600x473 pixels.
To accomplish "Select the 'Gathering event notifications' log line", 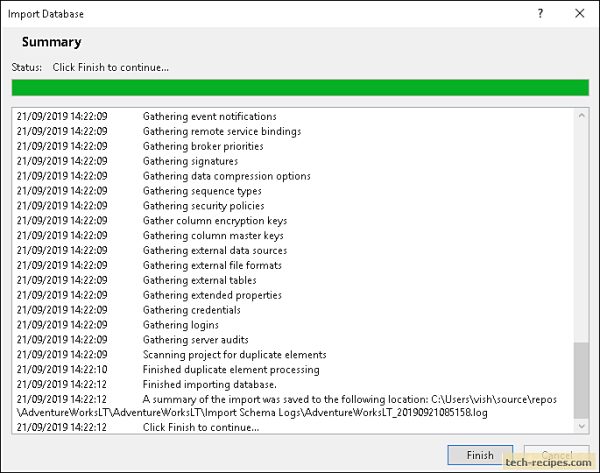I will 210,116.
